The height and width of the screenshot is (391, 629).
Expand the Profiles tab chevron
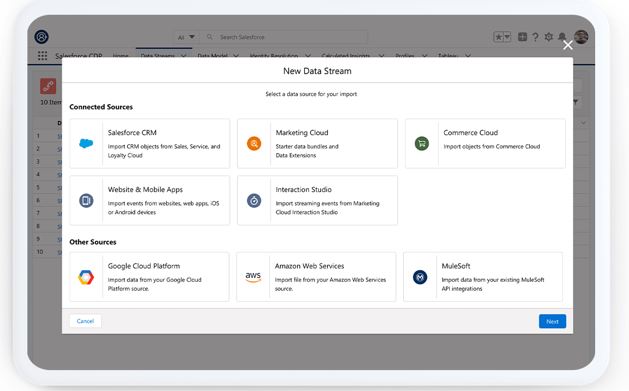click(424, 55)
